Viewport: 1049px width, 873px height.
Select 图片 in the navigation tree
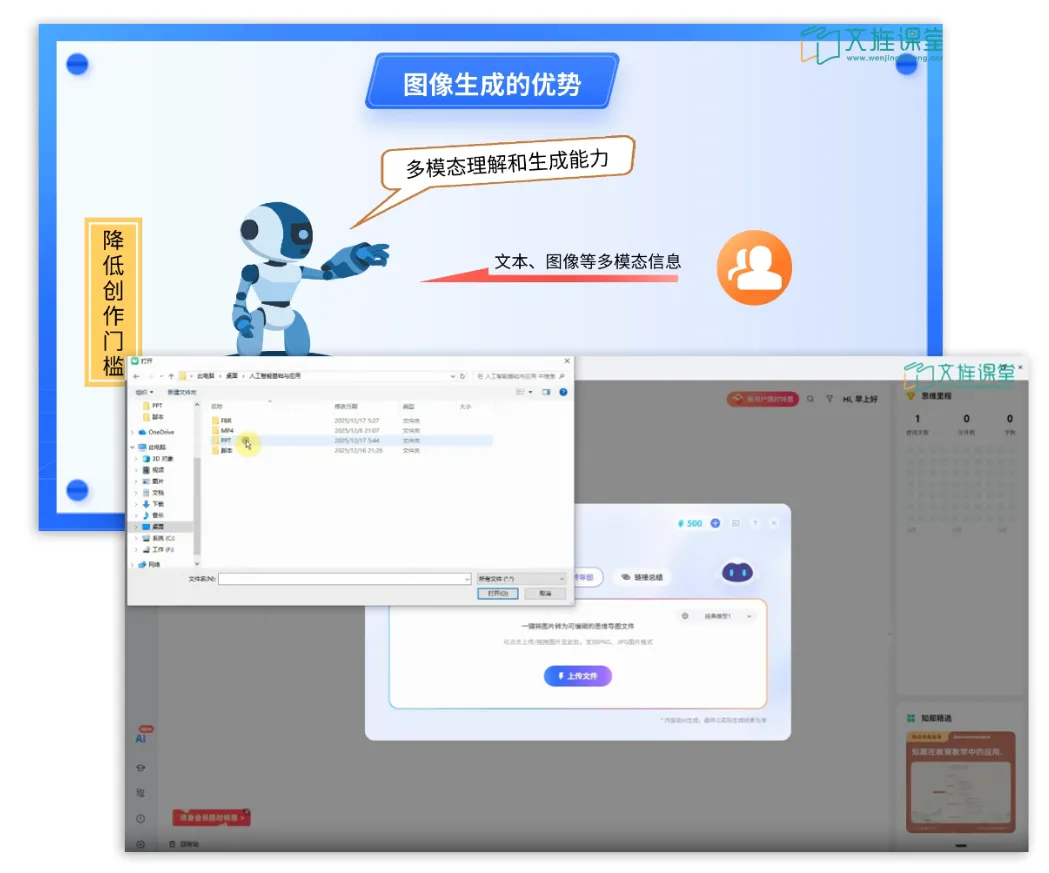(153, 482)
